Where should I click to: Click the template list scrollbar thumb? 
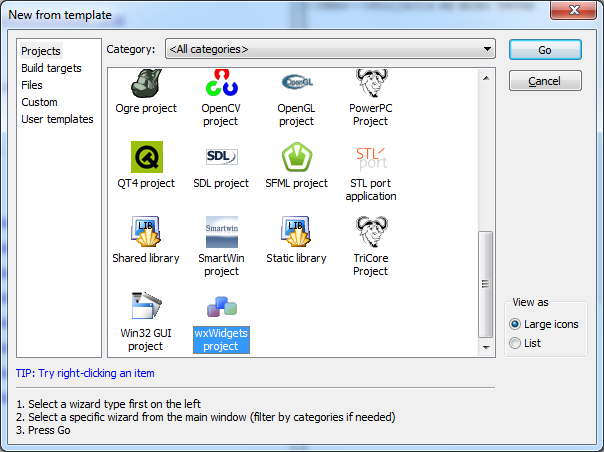[x=485, y=284]
